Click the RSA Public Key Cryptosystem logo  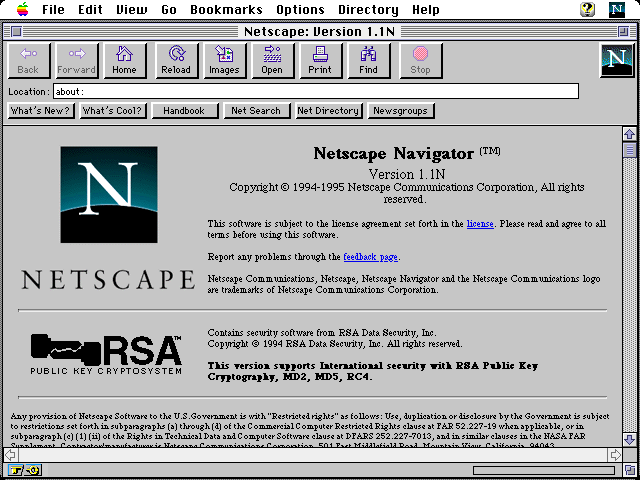pyautogui.click(x=106, y=354)
